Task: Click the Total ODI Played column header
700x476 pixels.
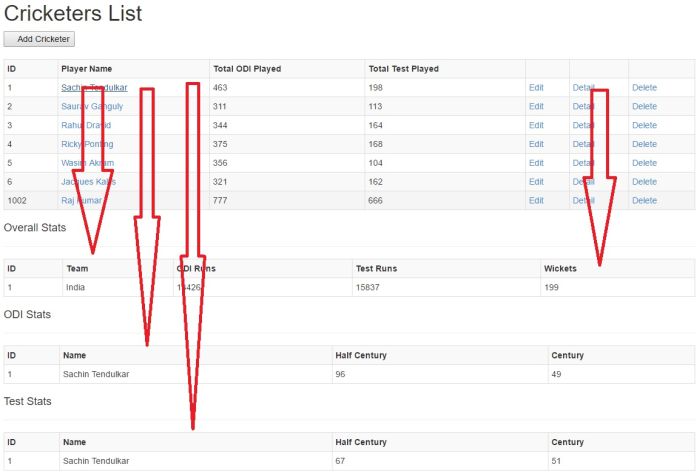Action: (x=247, y=69)
